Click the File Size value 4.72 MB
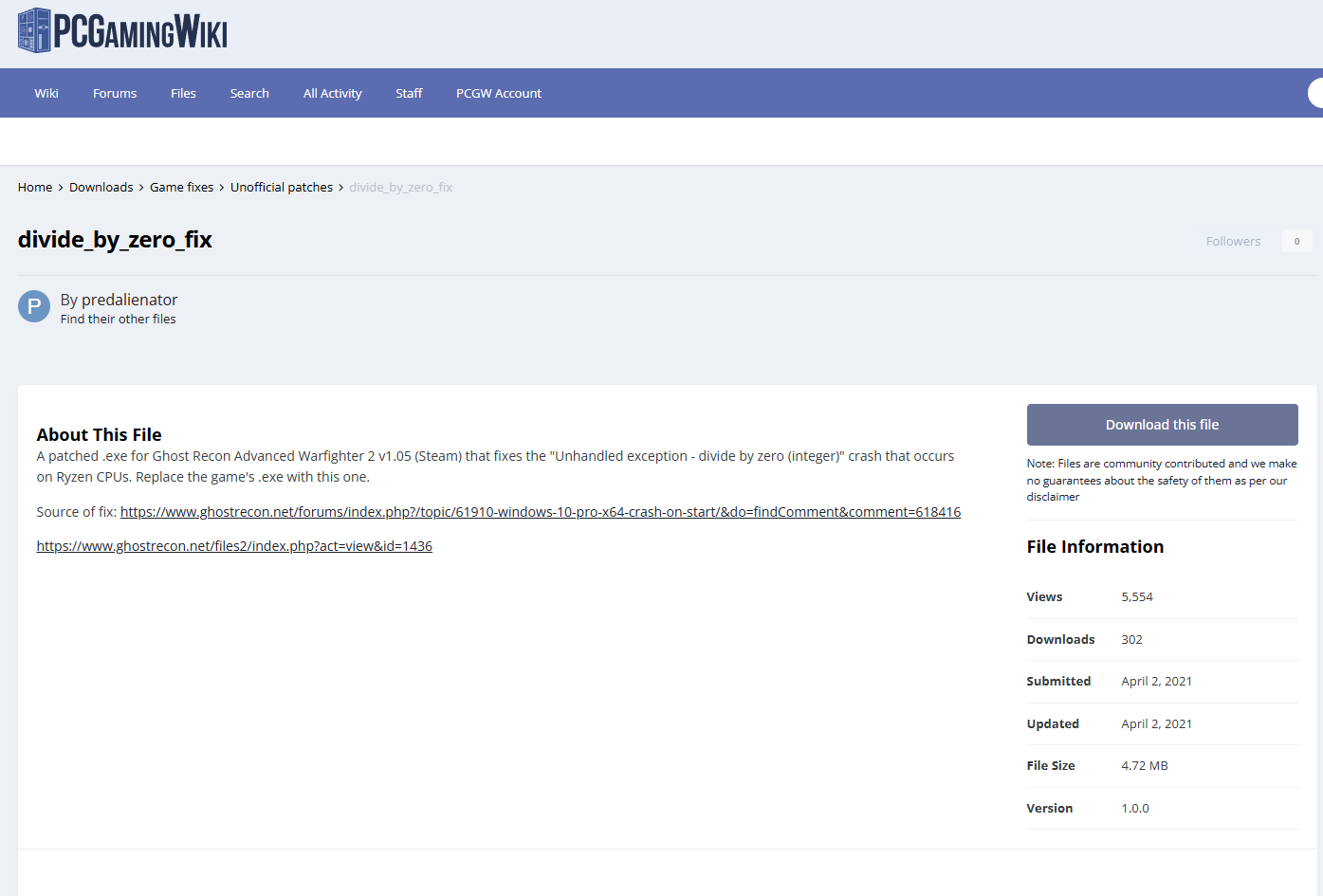The width and height of the screenshot is (1323, 896). click(1145, 766)
